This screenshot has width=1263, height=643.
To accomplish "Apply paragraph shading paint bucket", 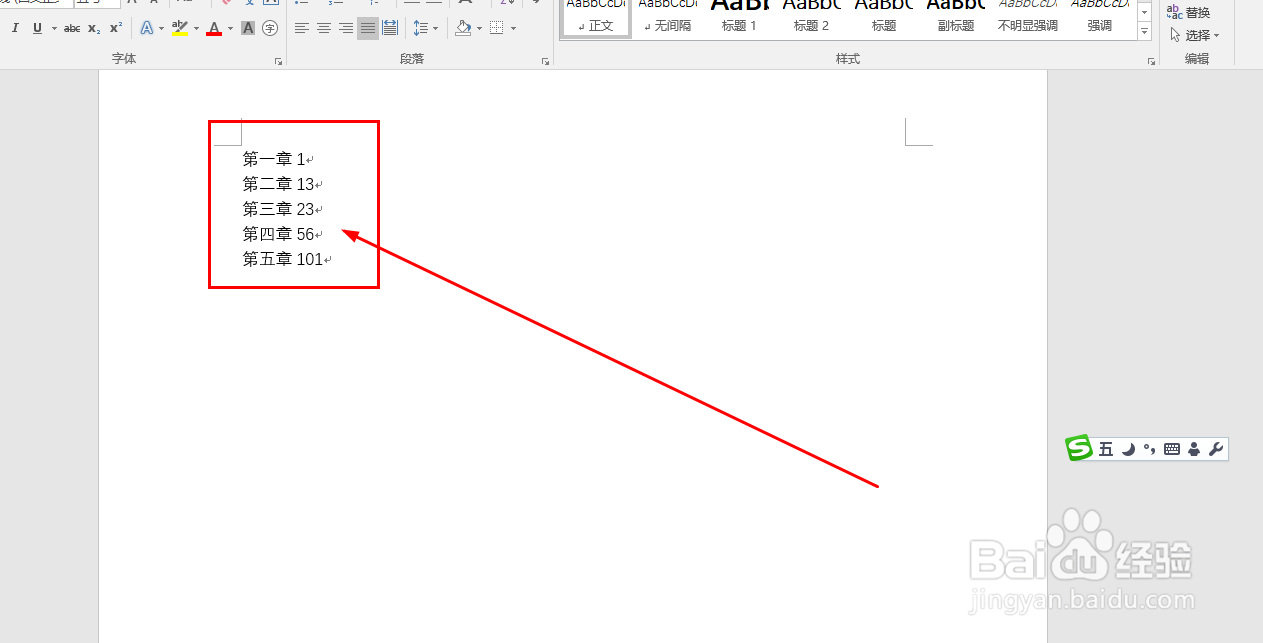I will coord(463,28).
